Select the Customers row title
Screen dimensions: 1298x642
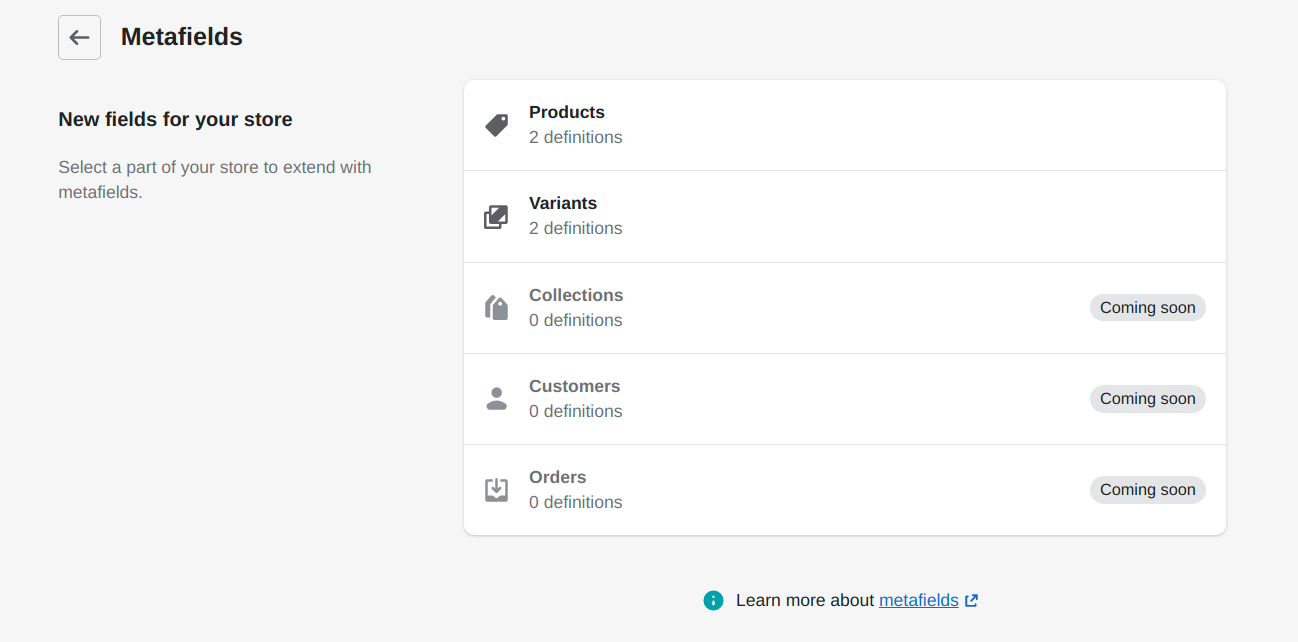tap(574, 386)
